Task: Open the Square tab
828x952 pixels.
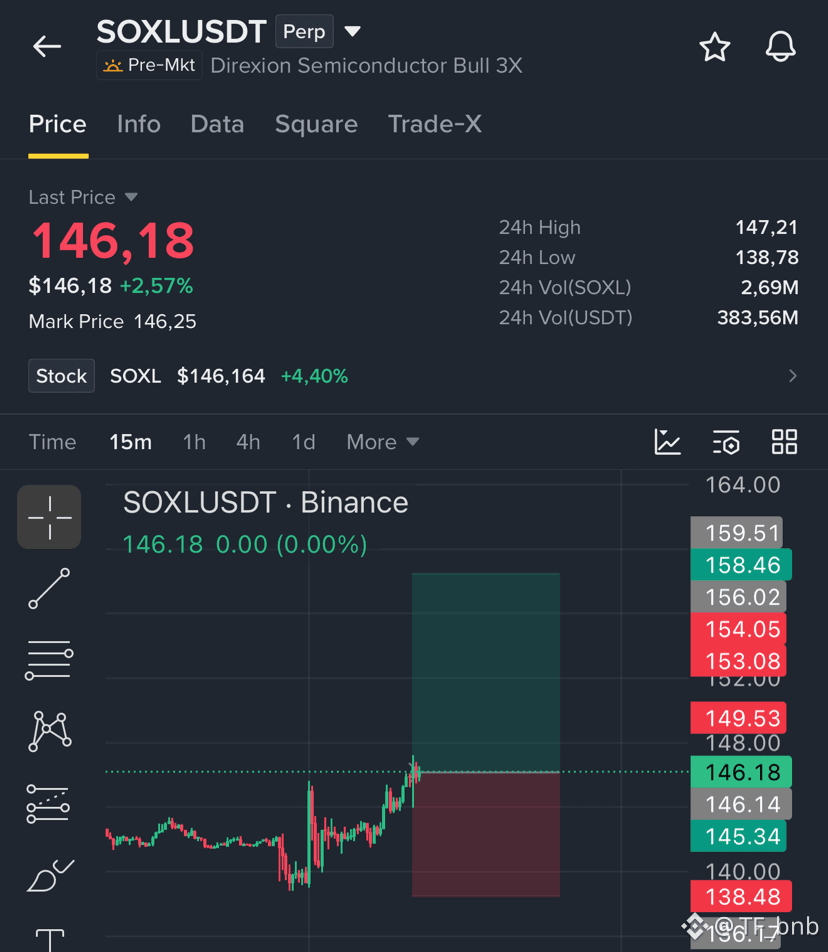Action: tap(316, 124)
